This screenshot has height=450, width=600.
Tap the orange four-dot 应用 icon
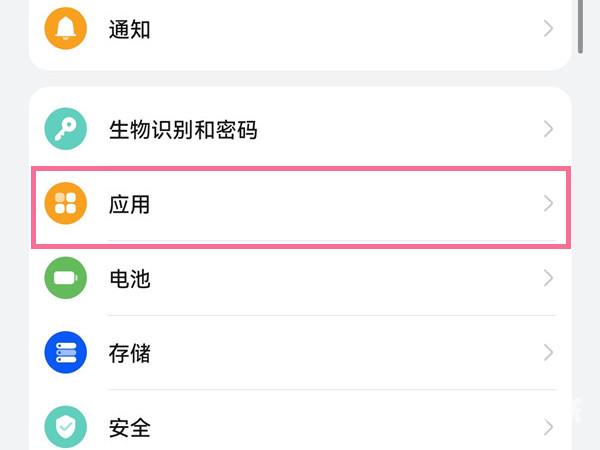point(66,205)
